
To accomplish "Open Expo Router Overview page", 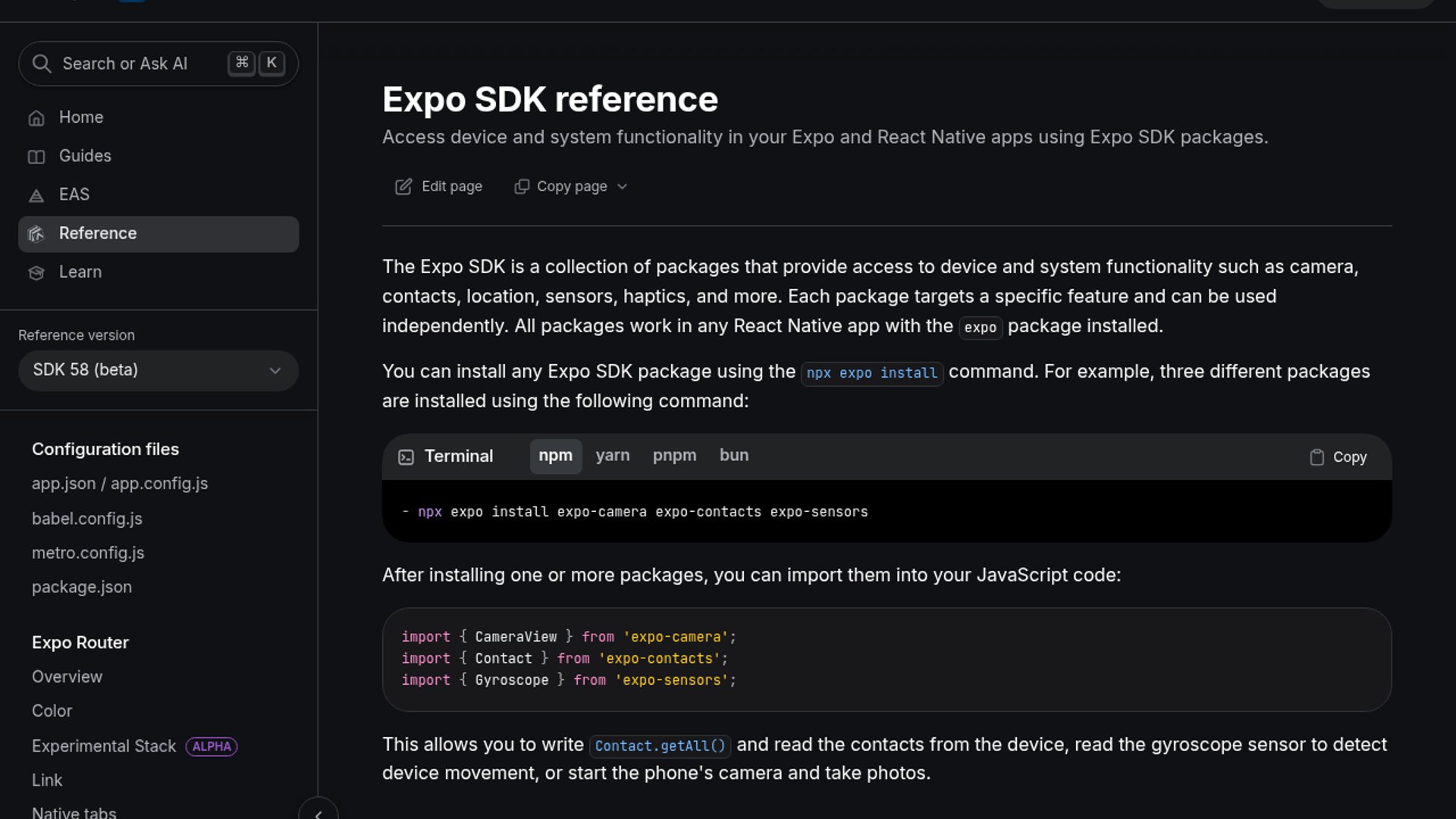I will pos(67,677).
